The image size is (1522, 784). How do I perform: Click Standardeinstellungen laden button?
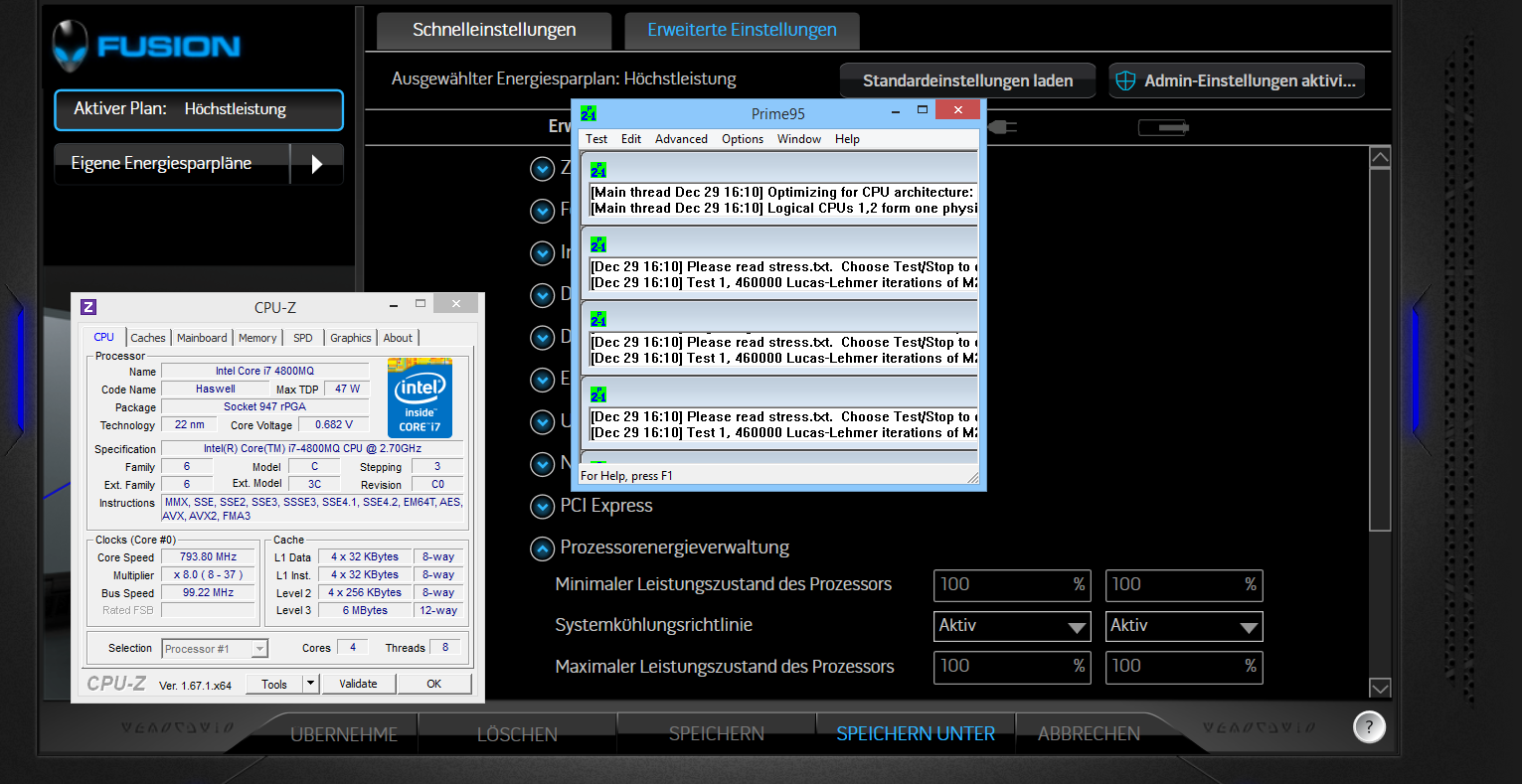(x=967, y=80)
